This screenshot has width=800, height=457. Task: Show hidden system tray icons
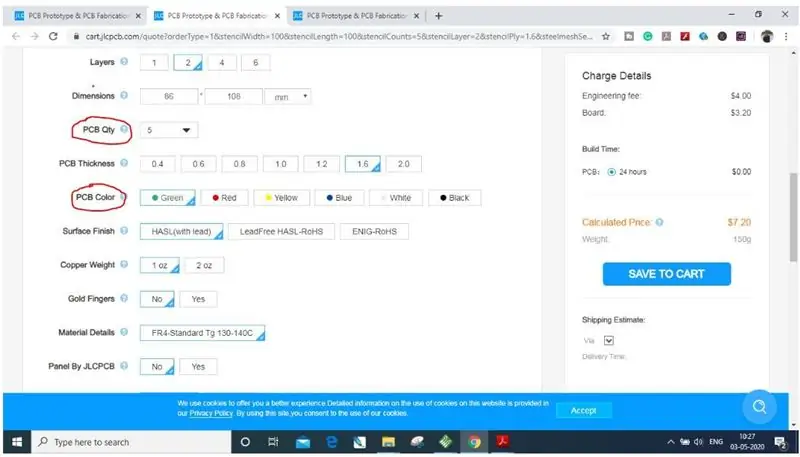pyautogui.click(x=671, y=442)
